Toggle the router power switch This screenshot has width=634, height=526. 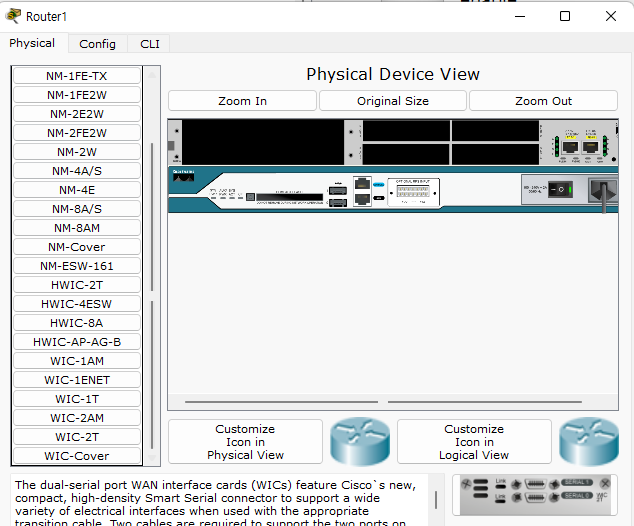[560, 189]
